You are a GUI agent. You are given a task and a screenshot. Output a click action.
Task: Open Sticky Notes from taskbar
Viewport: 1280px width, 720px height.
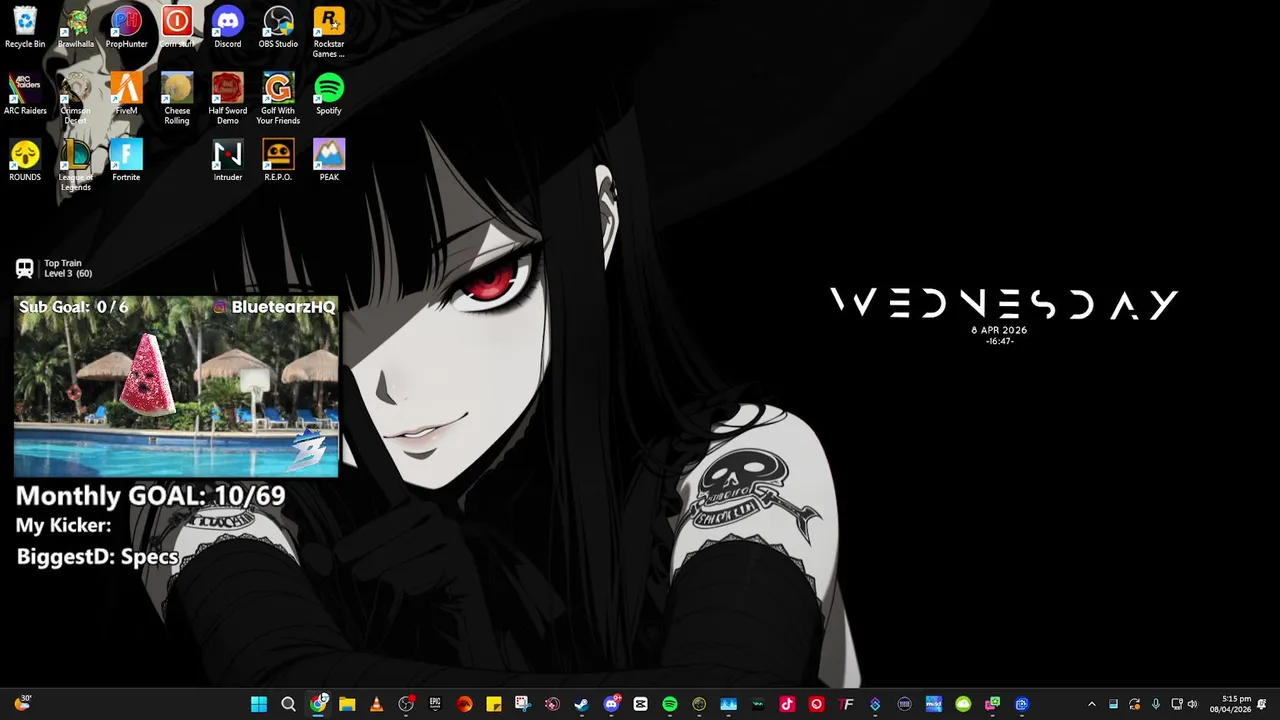coord(494,704)
